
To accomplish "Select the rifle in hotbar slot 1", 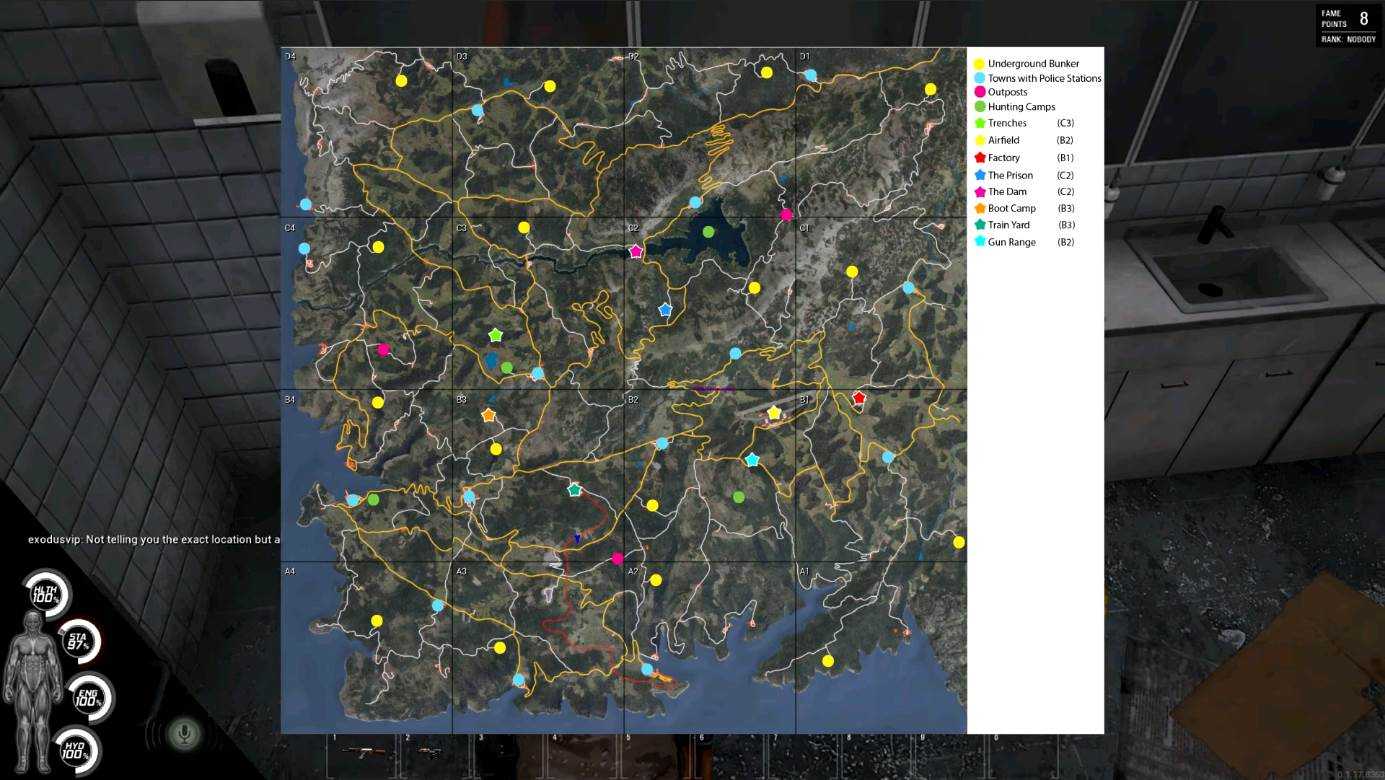I will click(363, 751).
